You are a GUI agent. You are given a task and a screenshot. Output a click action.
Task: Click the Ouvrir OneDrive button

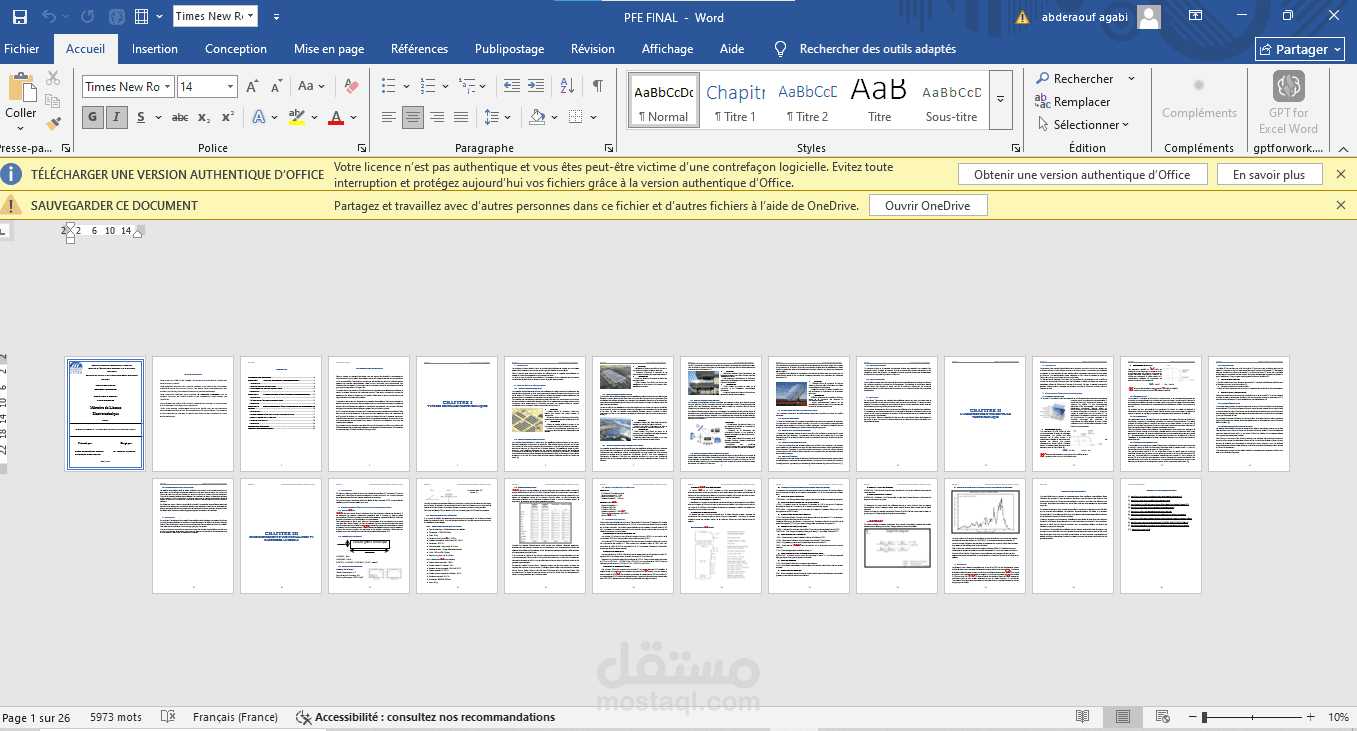pos(929,205)
